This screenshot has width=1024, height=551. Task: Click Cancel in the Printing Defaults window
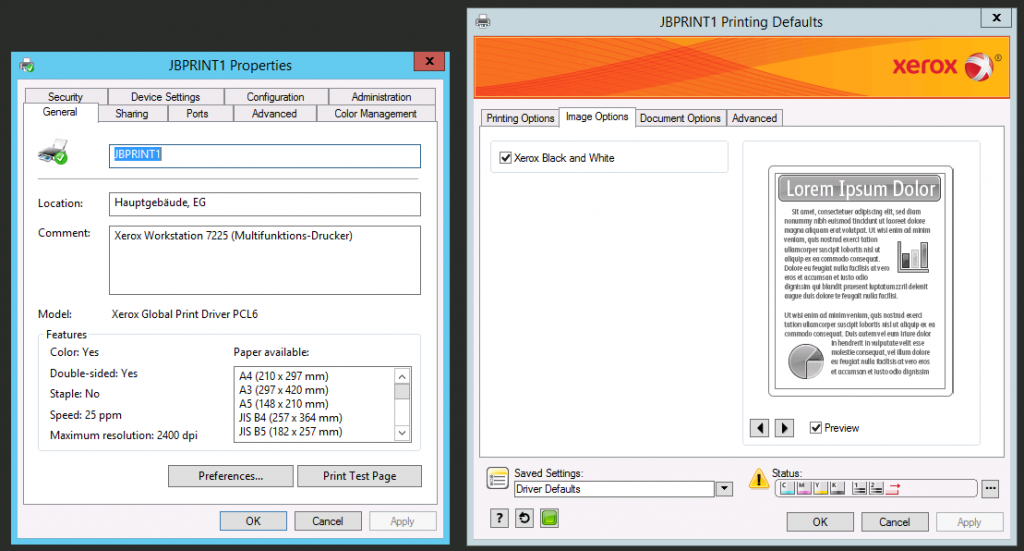[x=894, y=522]
